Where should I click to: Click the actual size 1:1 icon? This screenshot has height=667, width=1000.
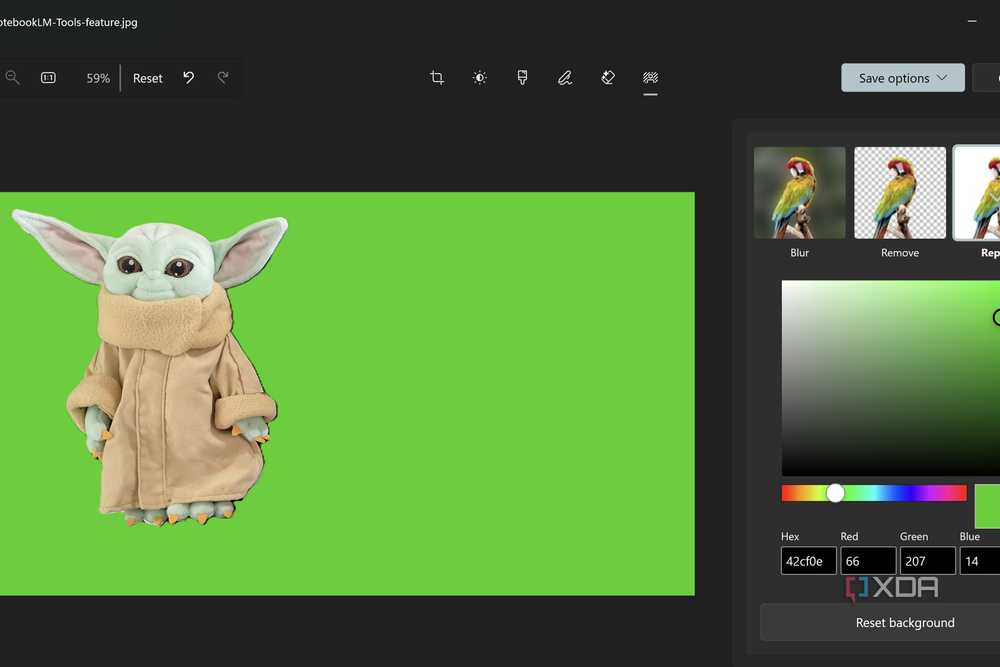tap(48, 78)
